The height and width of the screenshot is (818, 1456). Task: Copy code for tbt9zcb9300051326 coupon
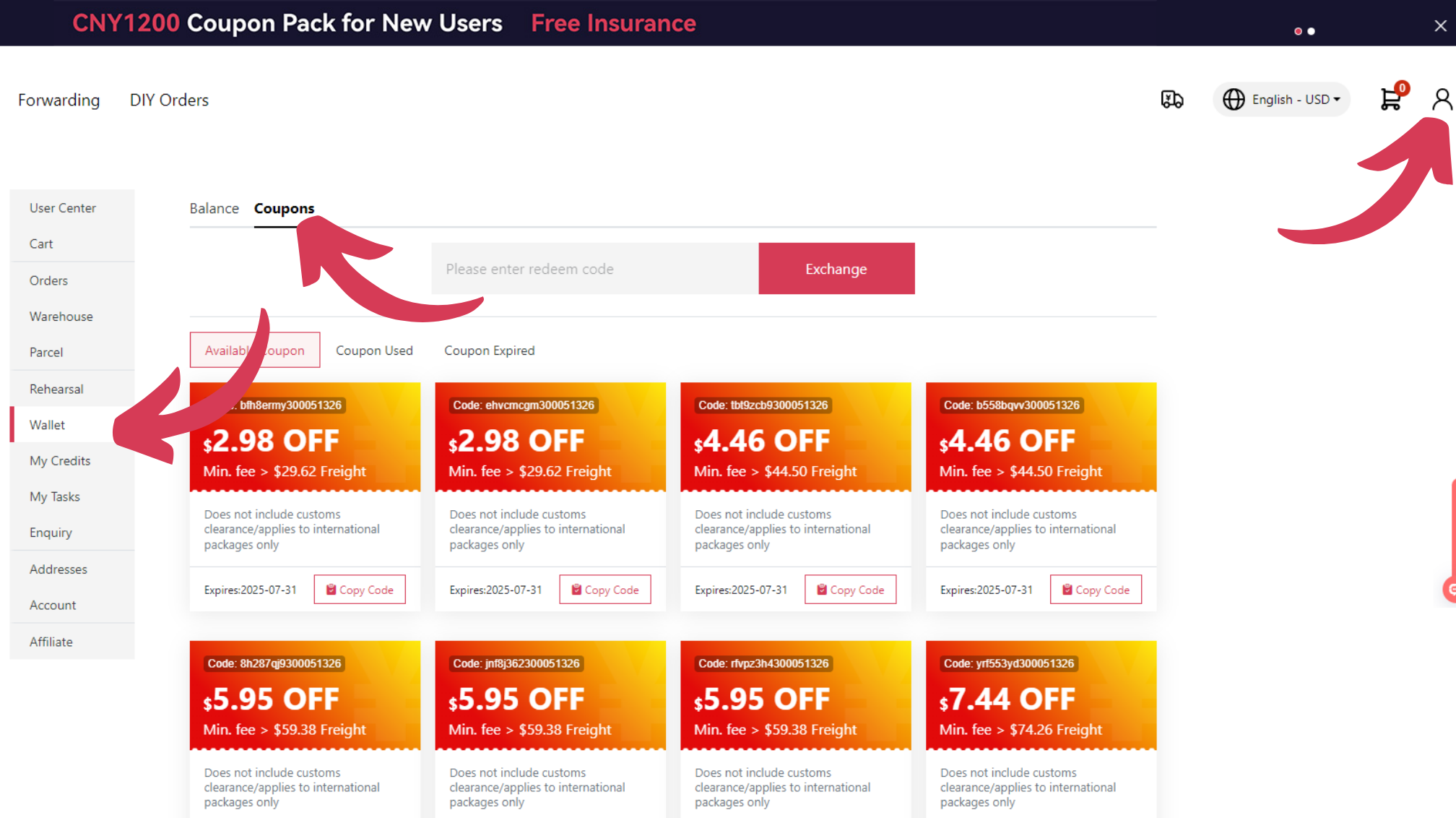pyautogui.click(x=851, y=590)
